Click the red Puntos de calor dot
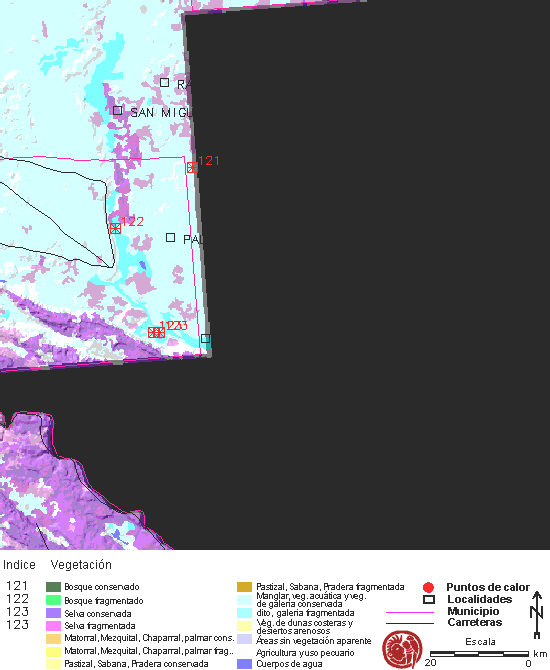Image resolution: width=550 pixels, height=670 pixels. [428, 588]
